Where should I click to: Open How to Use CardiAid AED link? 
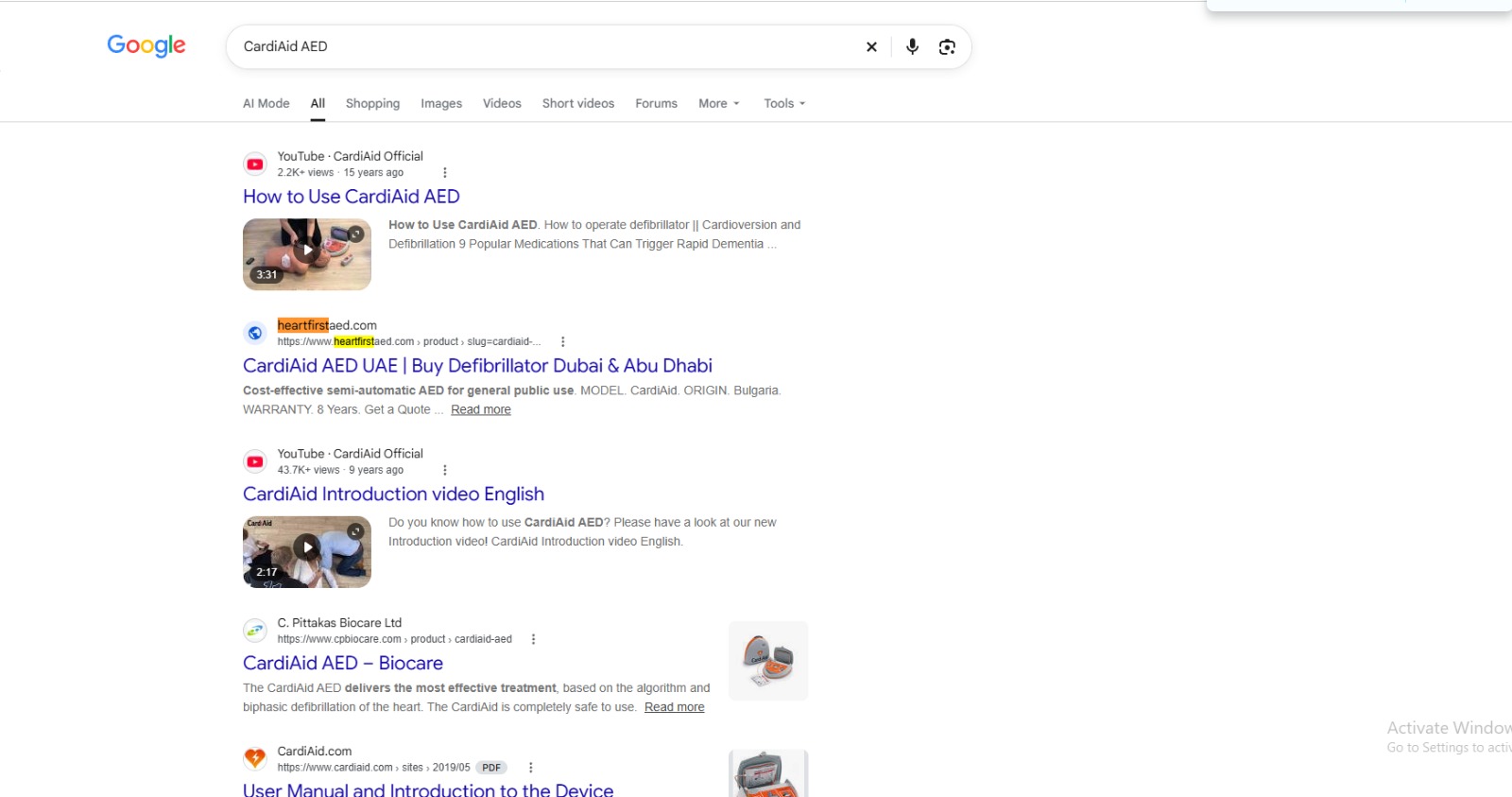point(352,197)
